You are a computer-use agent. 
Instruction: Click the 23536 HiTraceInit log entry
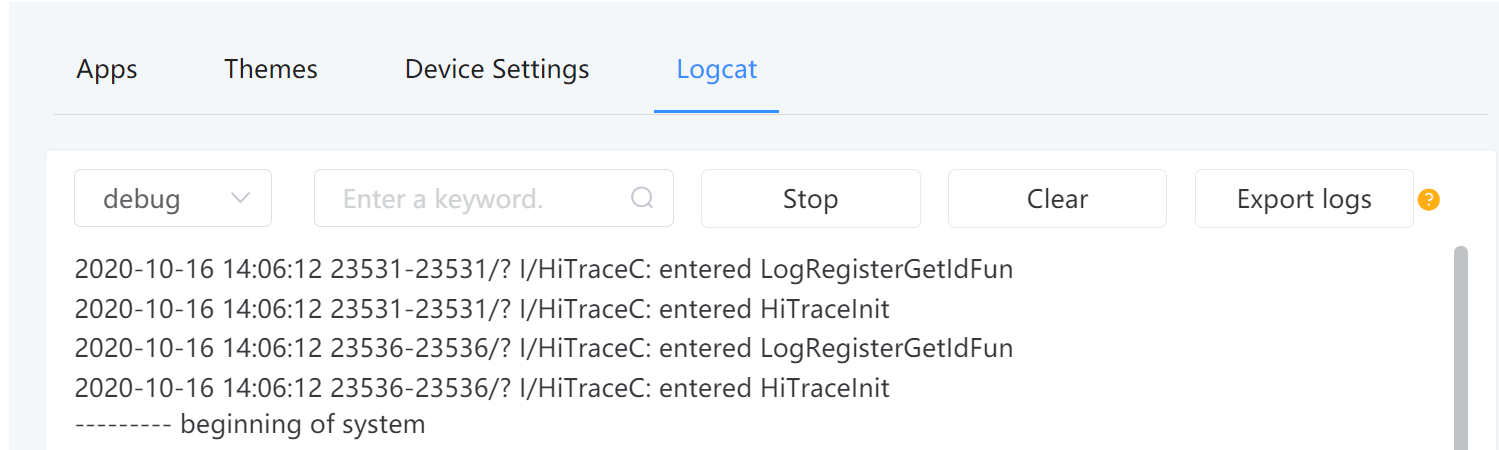482,387
